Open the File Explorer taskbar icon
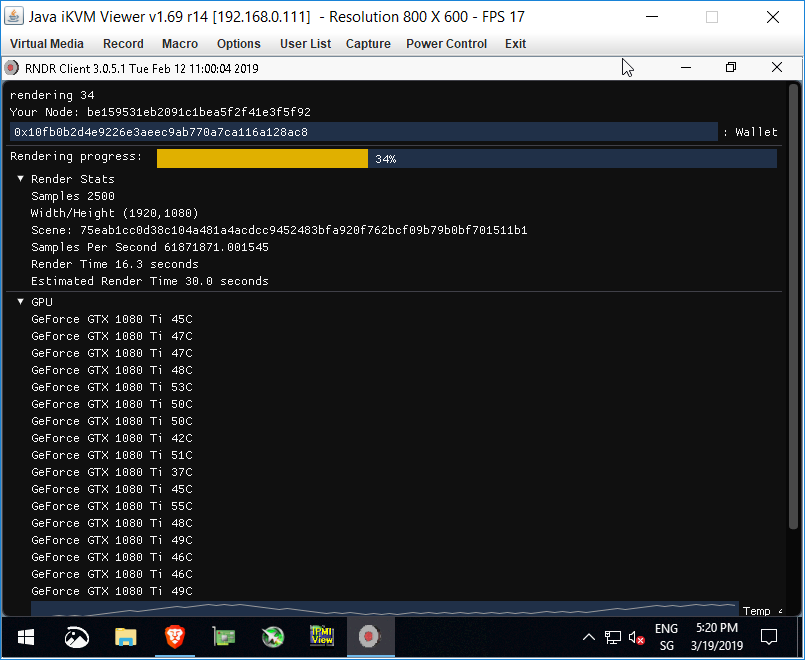 (x=125, y=637)
